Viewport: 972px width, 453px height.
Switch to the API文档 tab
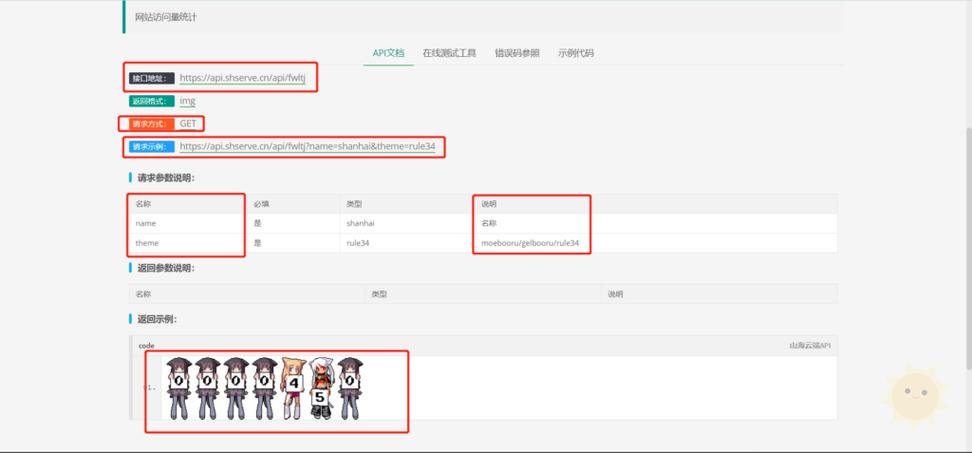tap(388, 53)
